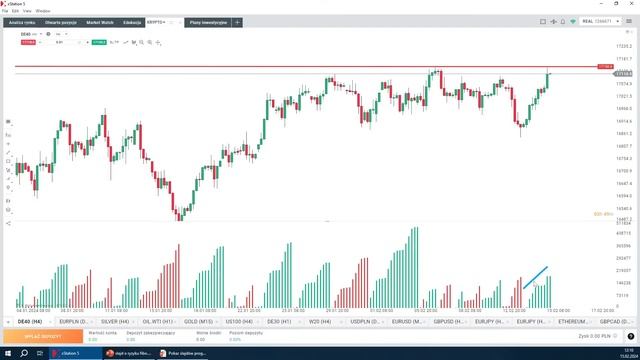Select the trend line drawing tool in sidebar
The width and height of the screenshot is (640, 360).
point(8,153)
